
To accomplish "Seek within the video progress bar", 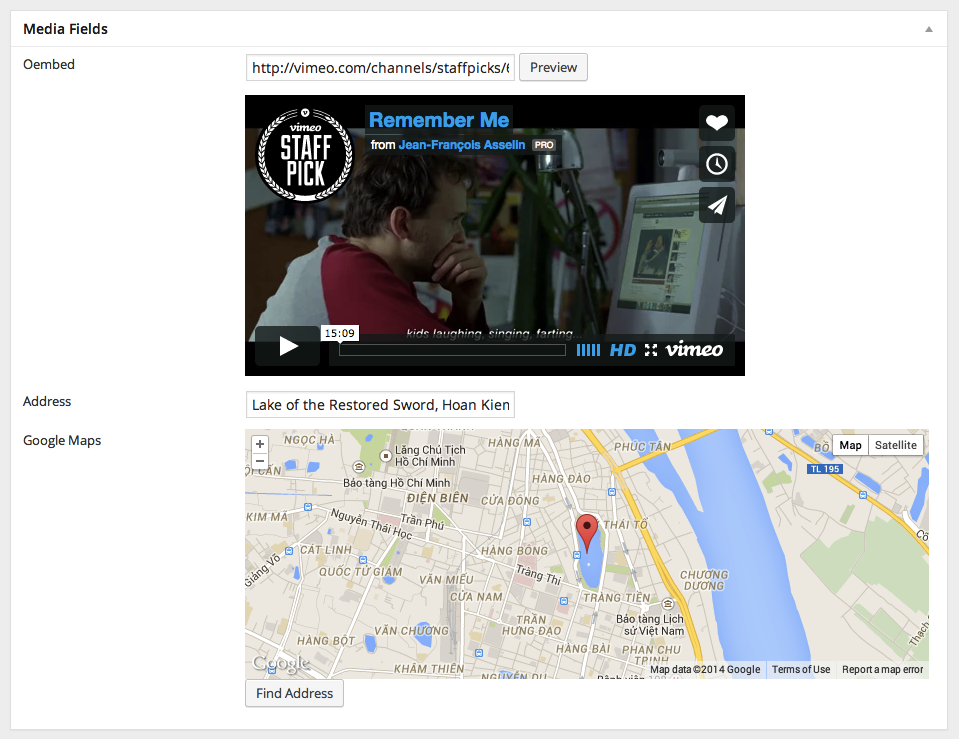I will [452, 350].
